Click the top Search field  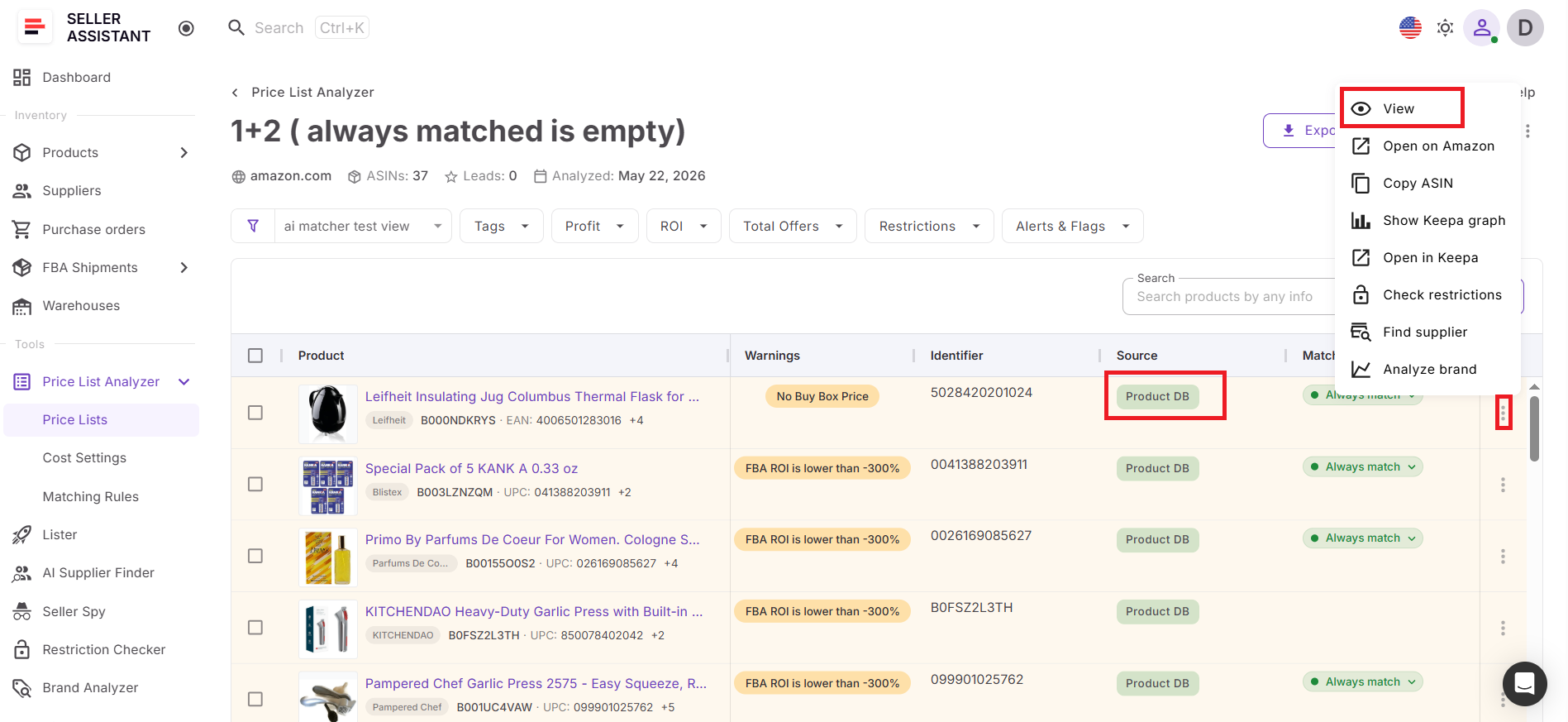[x=299, y=27]
